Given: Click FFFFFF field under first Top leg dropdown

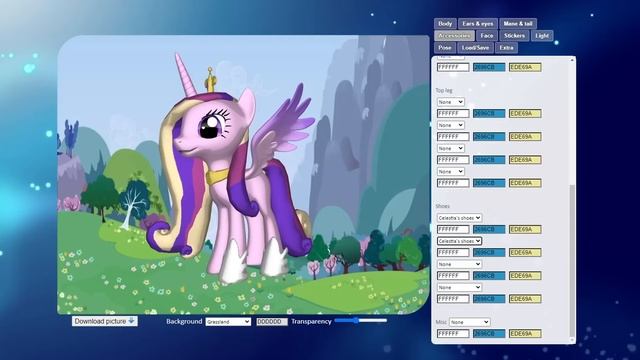Looking at the screenshot, I should click(453, 113).
